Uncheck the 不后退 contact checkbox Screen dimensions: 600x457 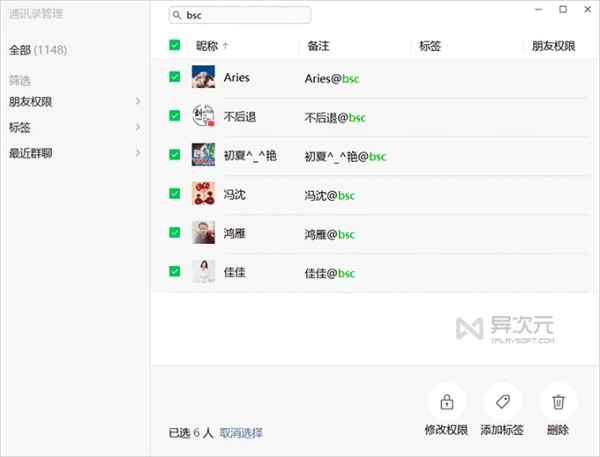[x=174, y=116]
